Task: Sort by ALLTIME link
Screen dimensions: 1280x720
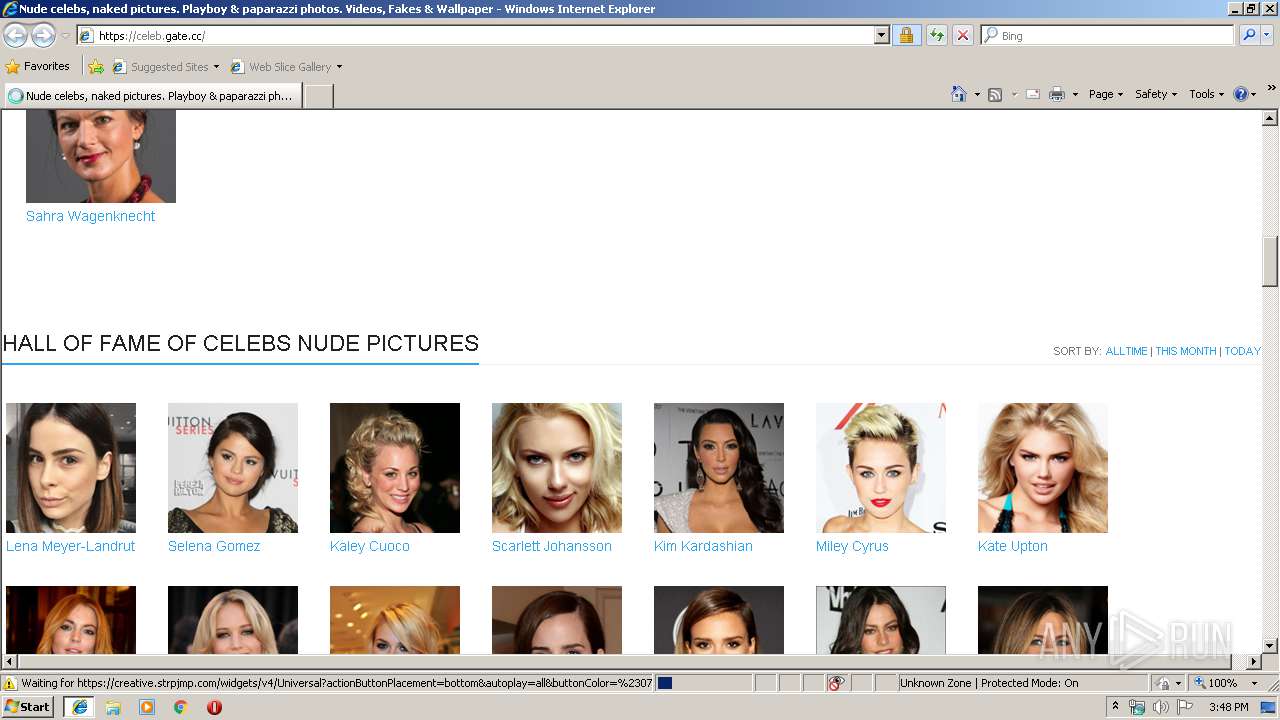Action: [1126, 351]
